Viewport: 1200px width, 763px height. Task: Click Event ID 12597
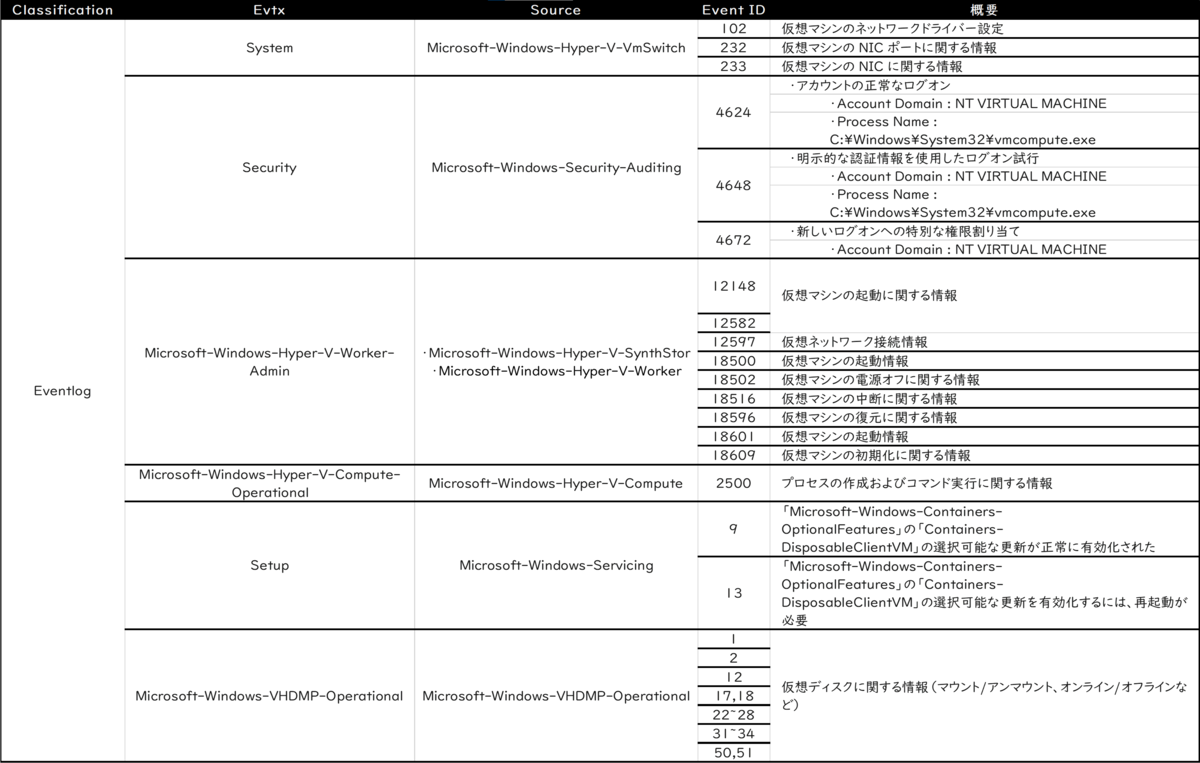click(x=735, y=342)
